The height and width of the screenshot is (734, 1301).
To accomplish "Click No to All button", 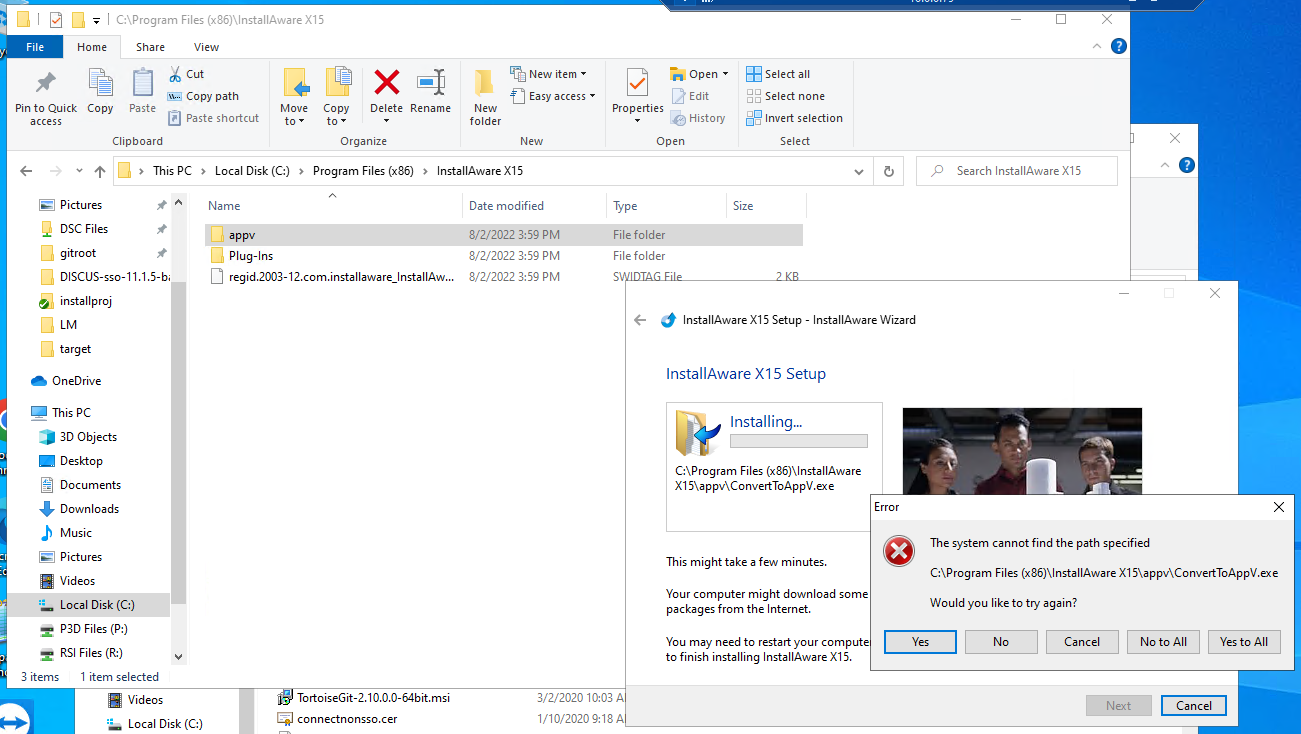I will (1163, 642).
